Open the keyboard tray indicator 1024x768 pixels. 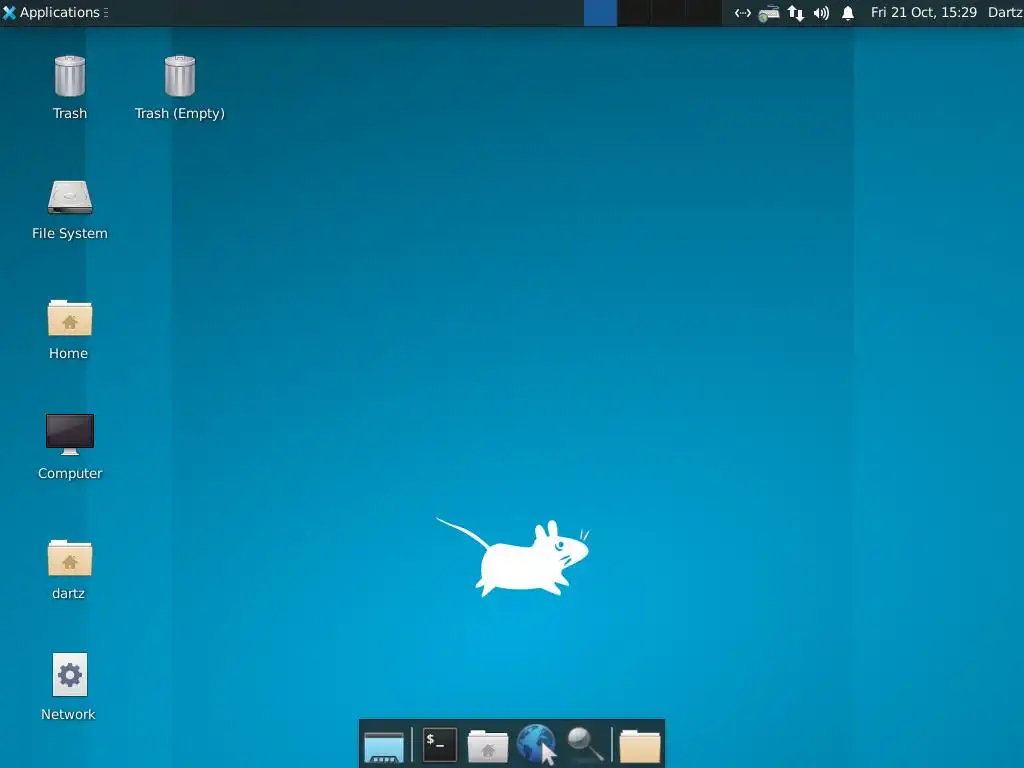click(769, 13)
